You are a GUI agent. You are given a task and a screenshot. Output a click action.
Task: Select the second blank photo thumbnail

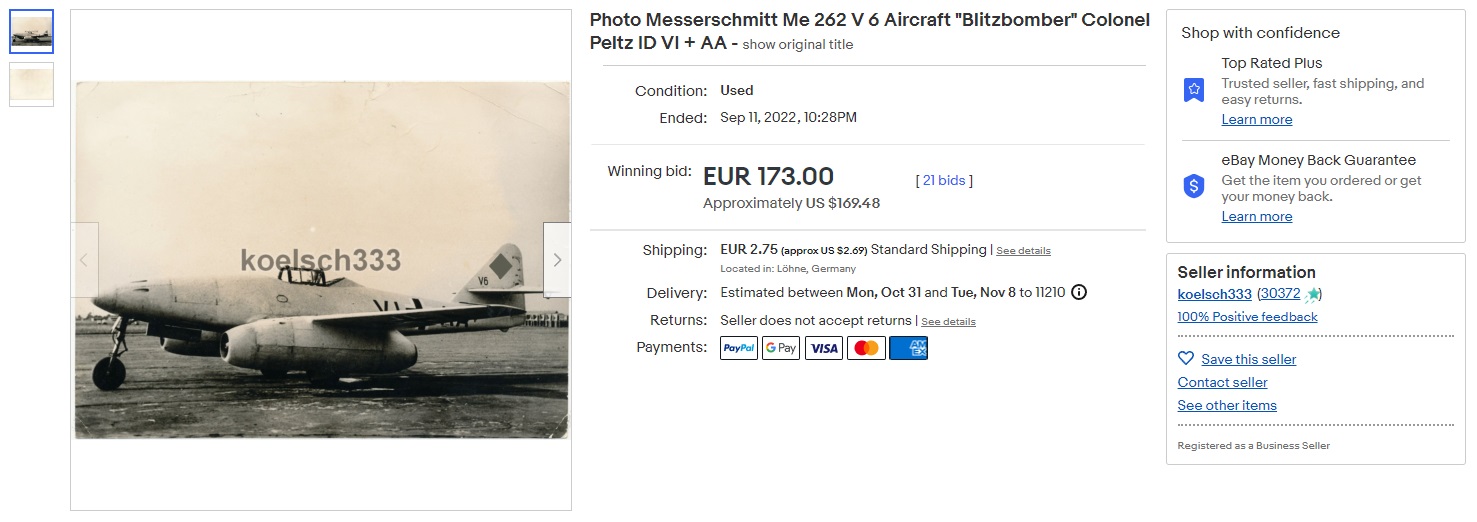pos(32,84)
